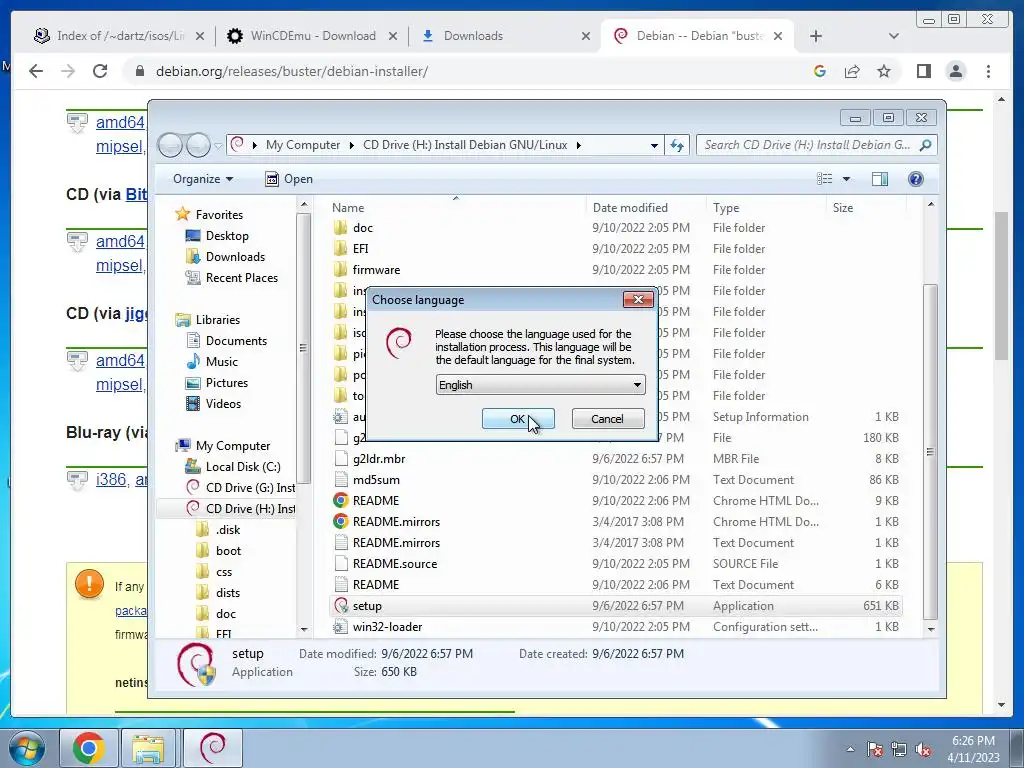The width and height of the screenshot is (1024, 768).
Task: Cancel the Choose language dialog
Action: [607, 419]
